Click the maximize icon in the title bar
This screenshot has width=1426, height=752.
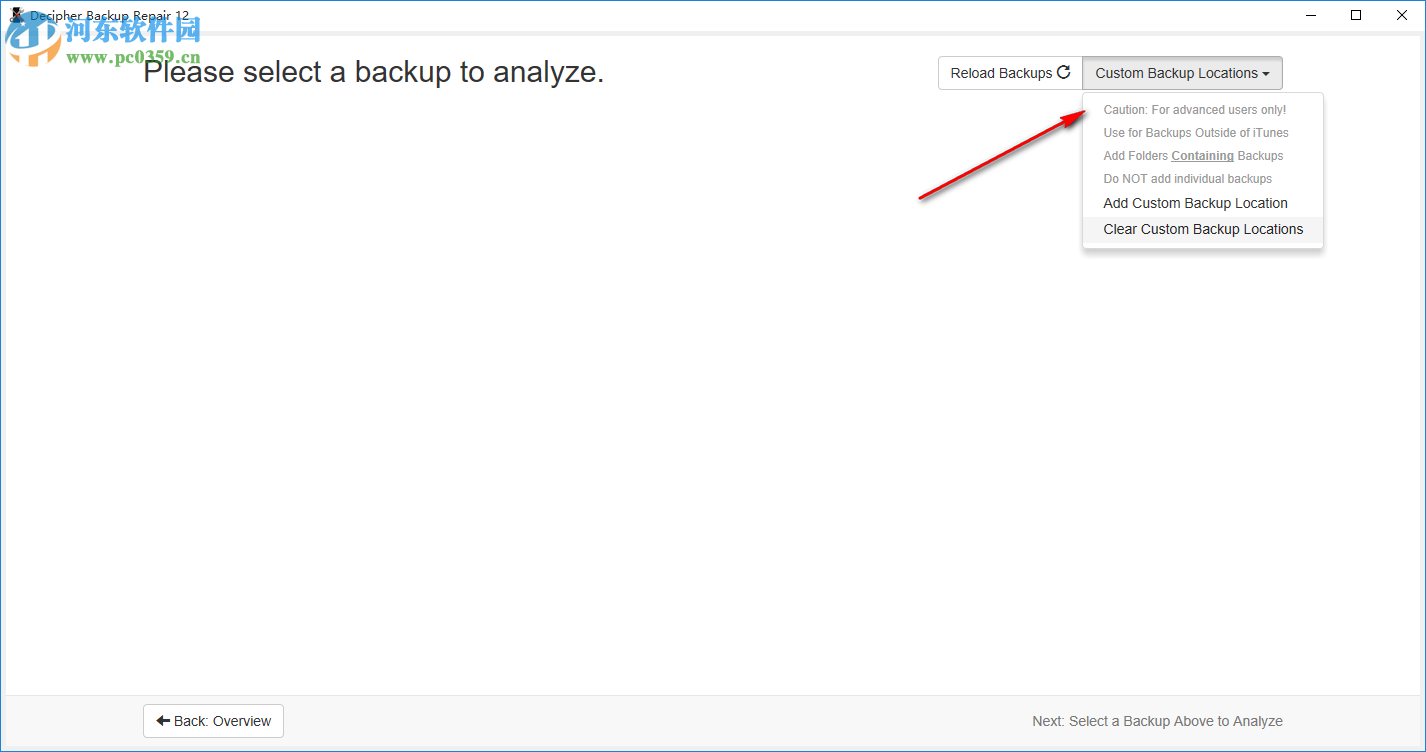click(1355, 15)
